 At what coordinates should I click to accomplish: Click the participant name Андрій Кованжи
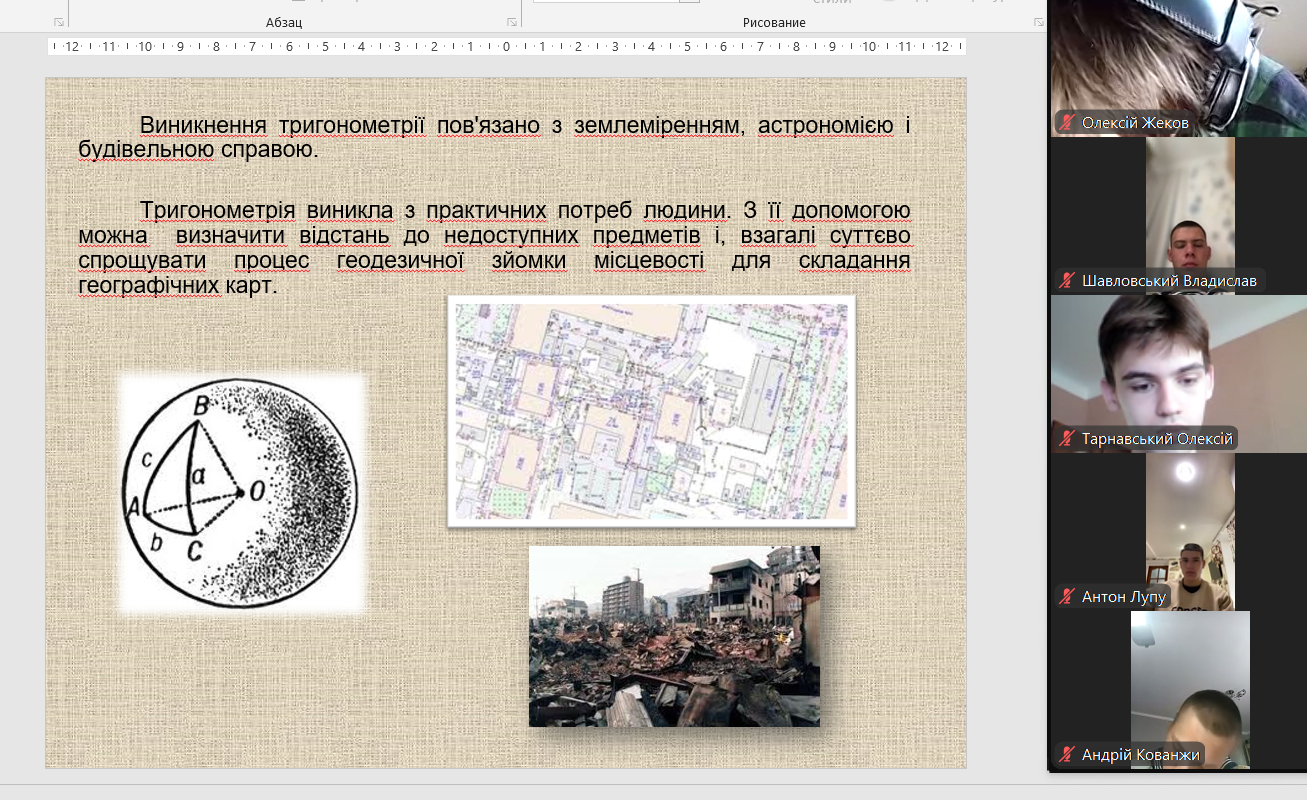tap(1140, 755)
